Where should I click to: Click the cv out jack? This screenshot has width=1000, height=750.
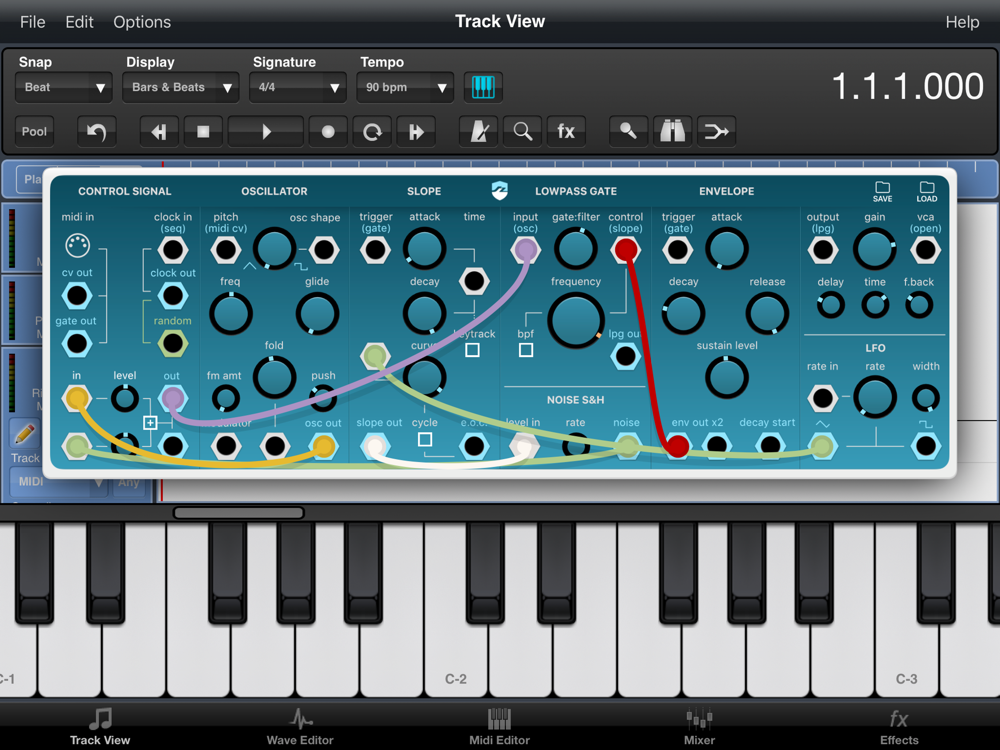(77, 296)
